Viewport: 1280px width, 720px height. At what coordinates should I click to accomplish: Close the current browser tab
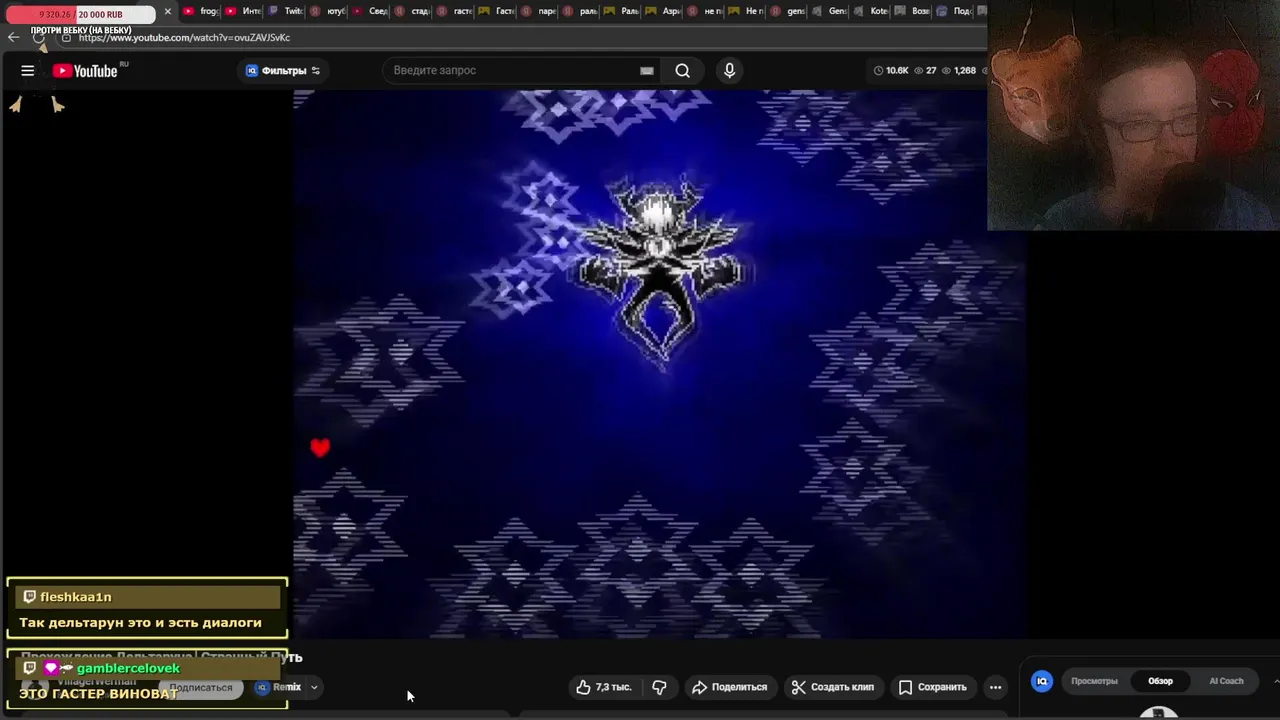167,12
